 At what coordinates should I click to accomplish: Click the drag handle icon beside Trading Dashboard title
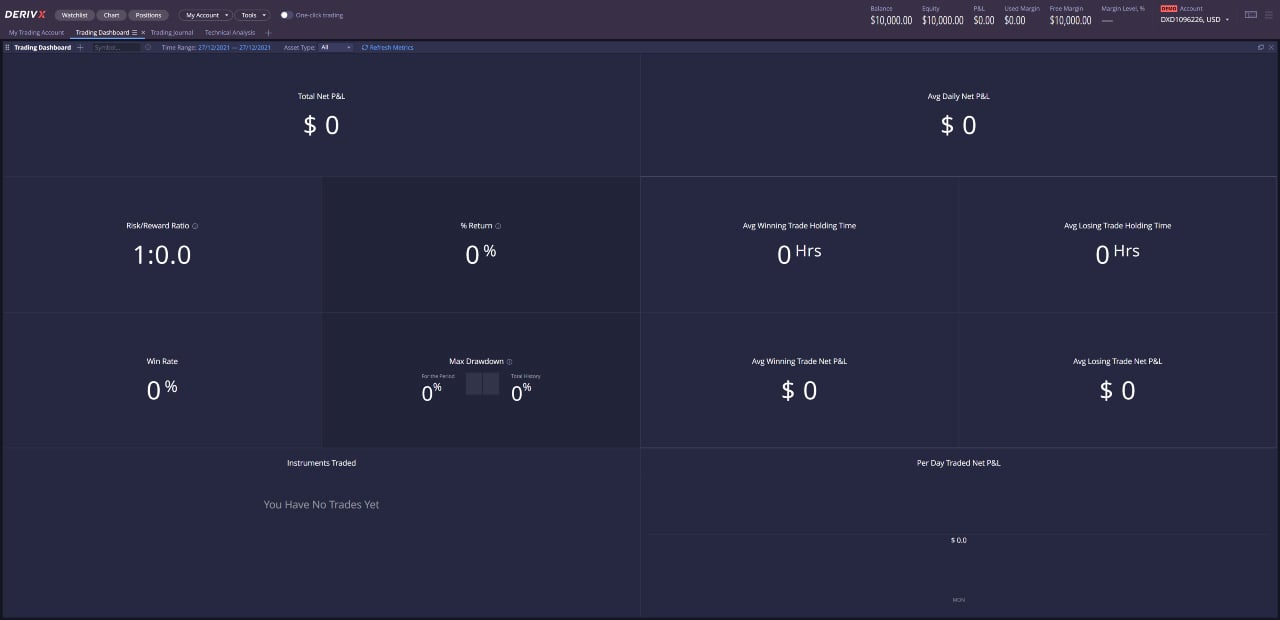[8, 47]
